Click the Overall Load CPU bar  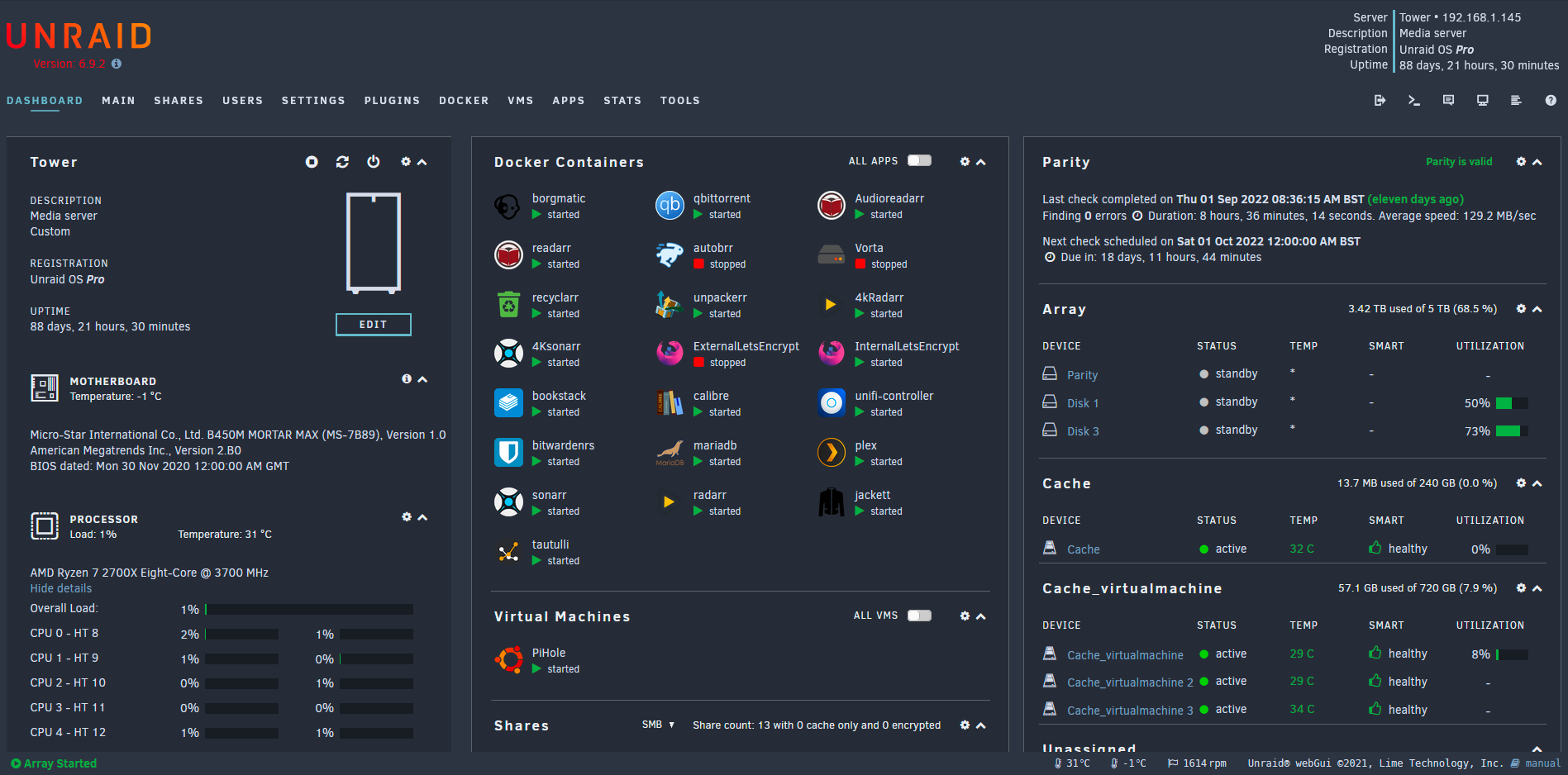tap(309, 609)
